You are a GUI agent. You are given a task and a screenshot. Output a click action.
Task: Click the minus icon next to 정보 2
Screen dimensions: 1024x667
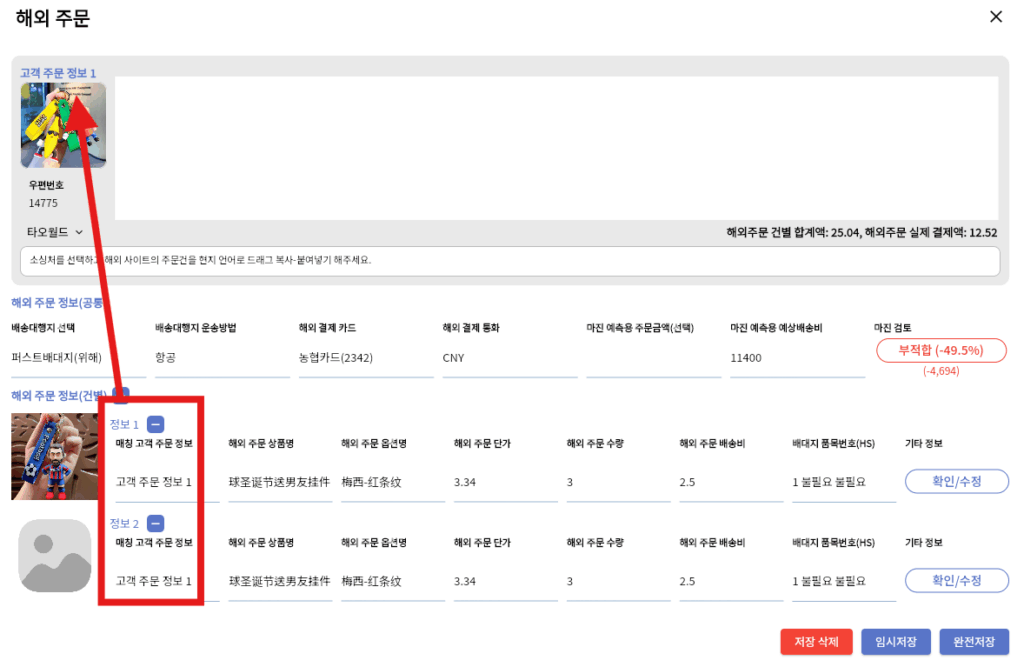coord(156,523)
